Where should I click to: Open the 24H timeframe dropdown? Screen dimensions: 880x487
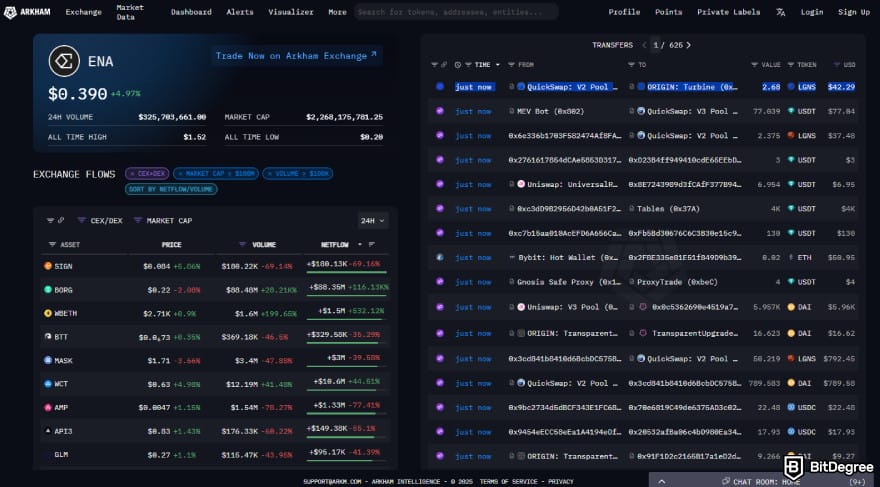pos(373,220)
